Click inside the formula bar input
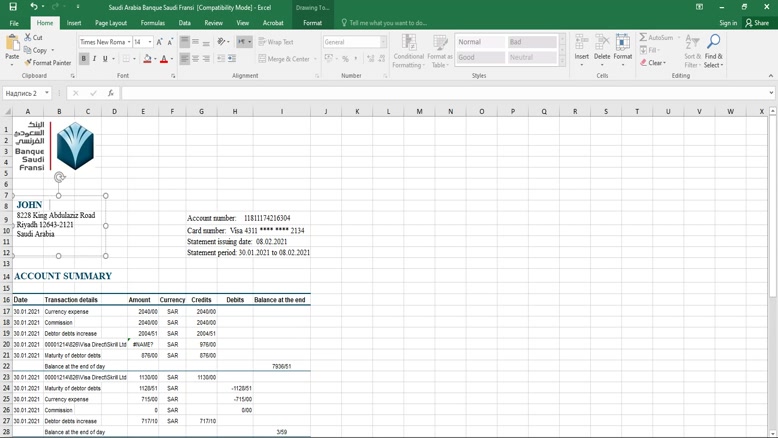This screenshot has height=438, width=778. [440, 93]
